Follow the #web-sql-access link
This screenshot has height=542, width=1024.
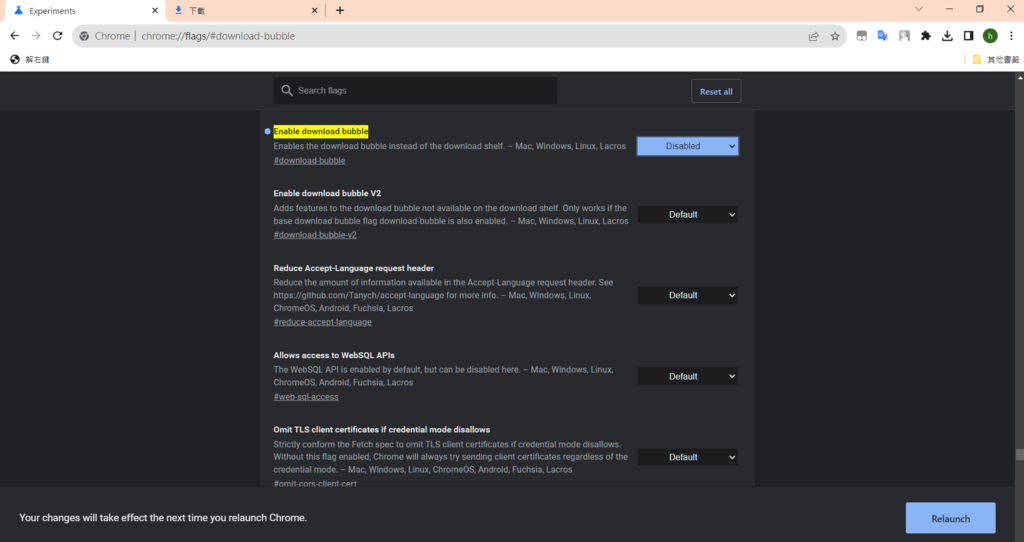(x=306, y=397)
